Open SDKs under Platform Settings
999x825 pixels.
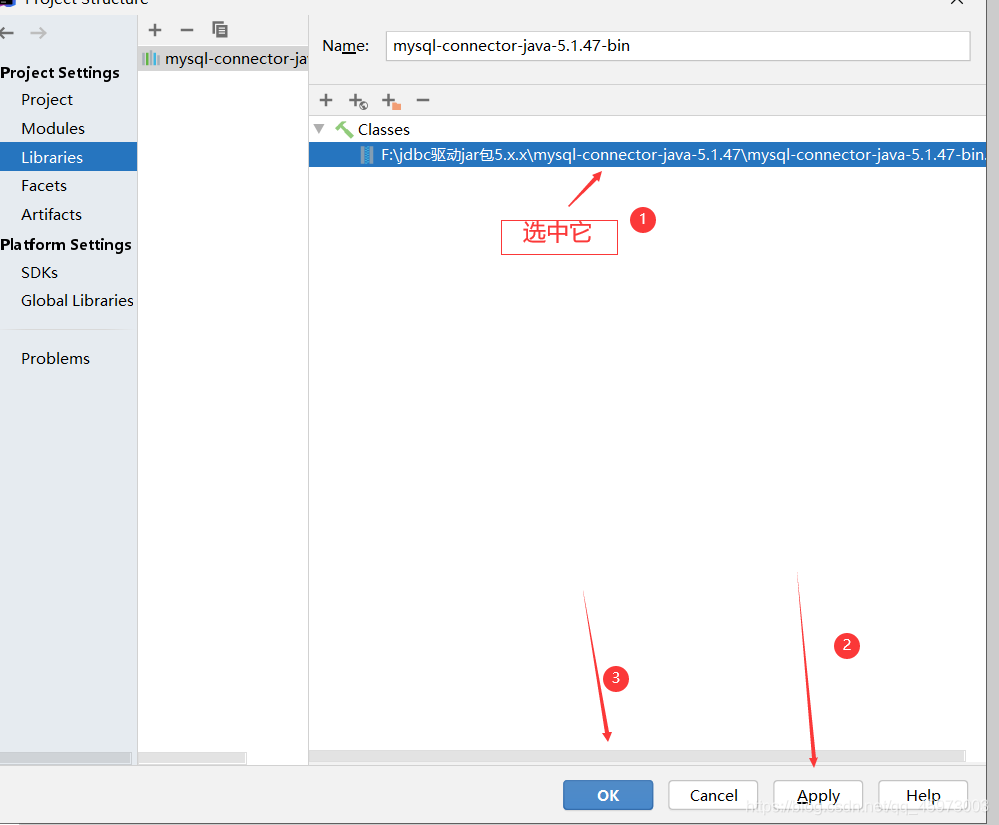coord(40,273)
